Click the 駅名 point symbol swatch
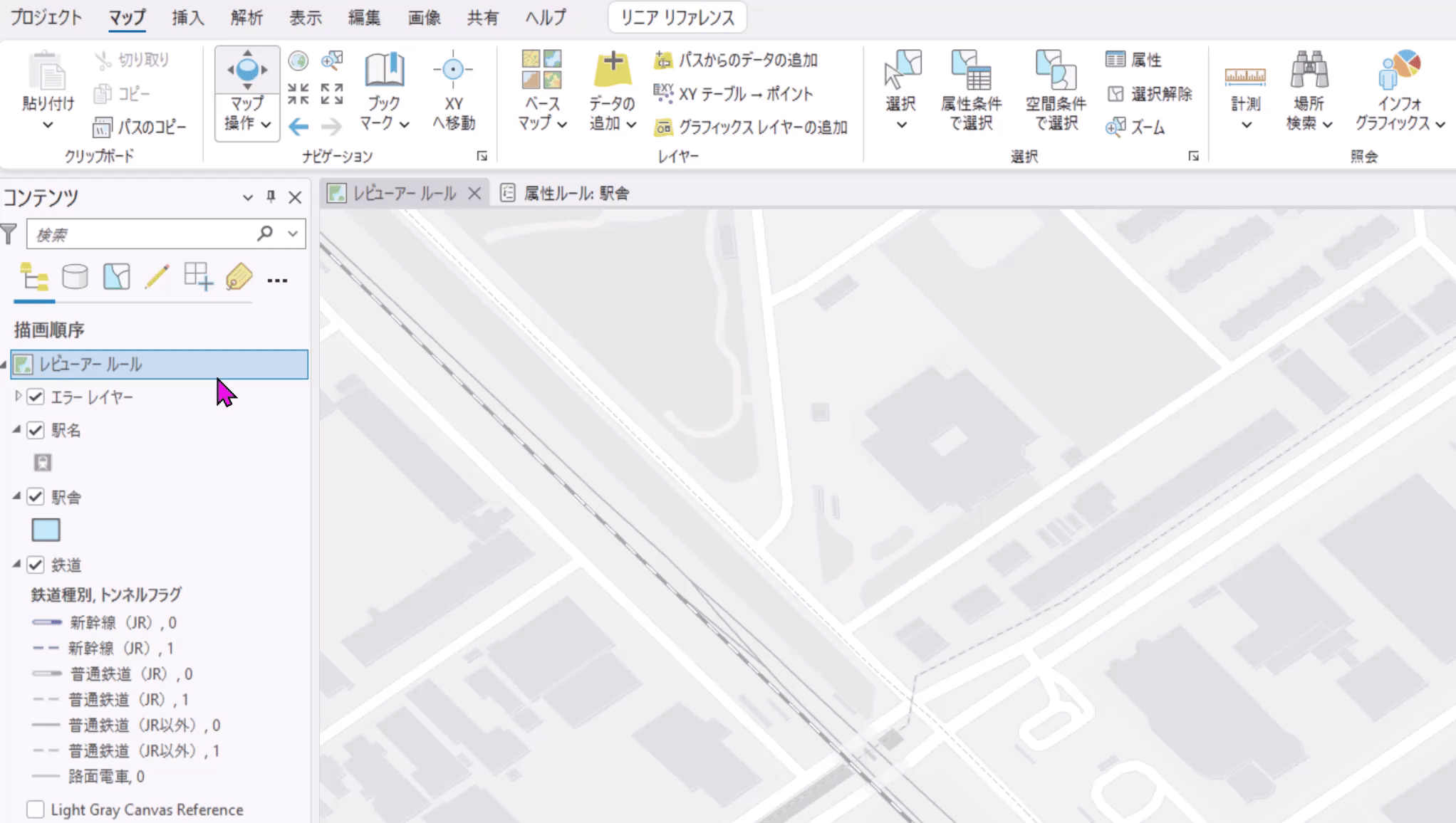1456x823 pixels. 43,463
